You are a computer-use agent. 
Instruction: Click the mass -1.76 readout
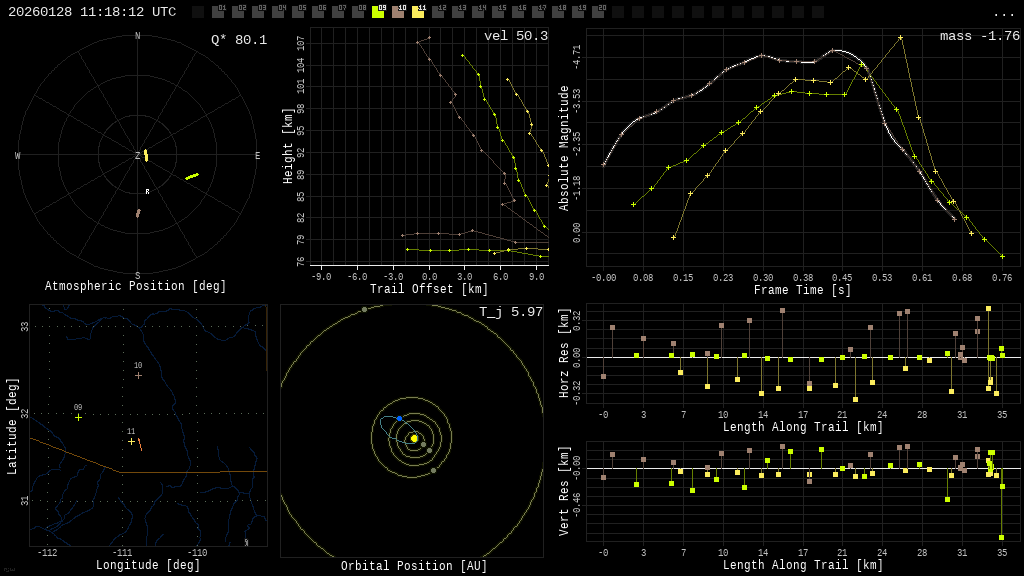point(979,36)
